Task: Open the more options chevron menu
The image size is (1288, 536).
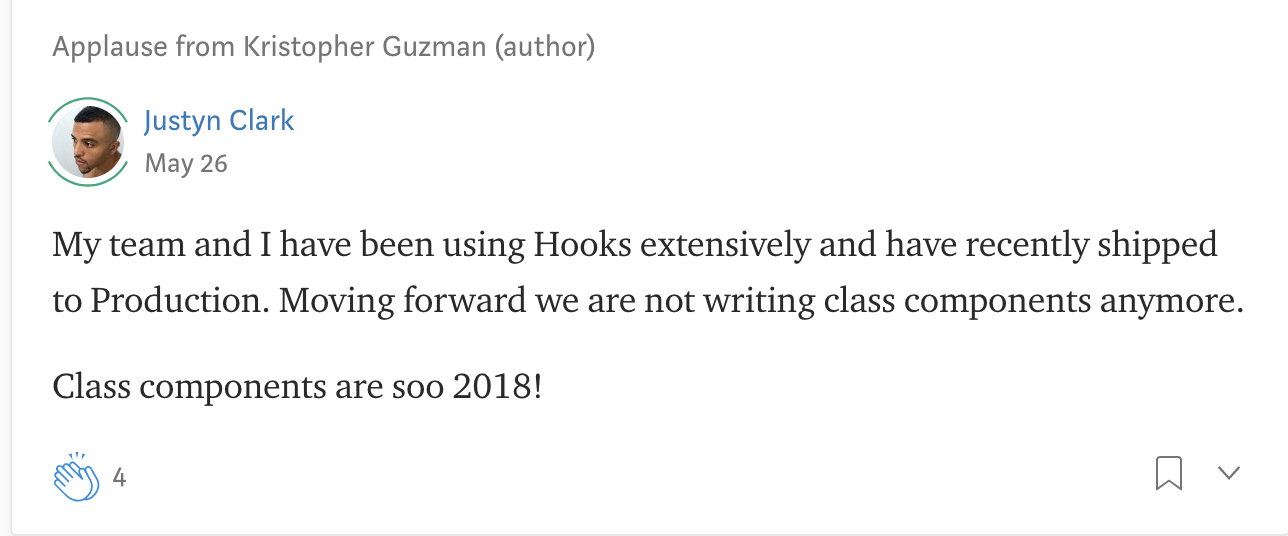Action: click(1229, 473)
